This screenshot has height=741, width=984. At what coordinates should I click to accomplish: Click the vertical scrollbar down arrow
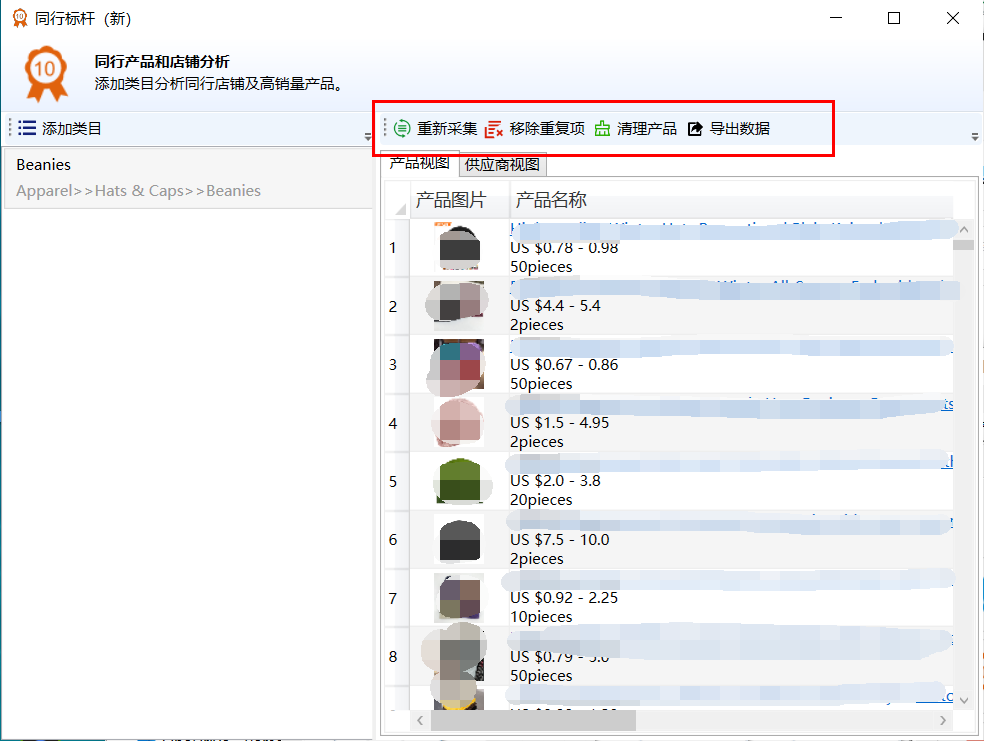[963, 699]
